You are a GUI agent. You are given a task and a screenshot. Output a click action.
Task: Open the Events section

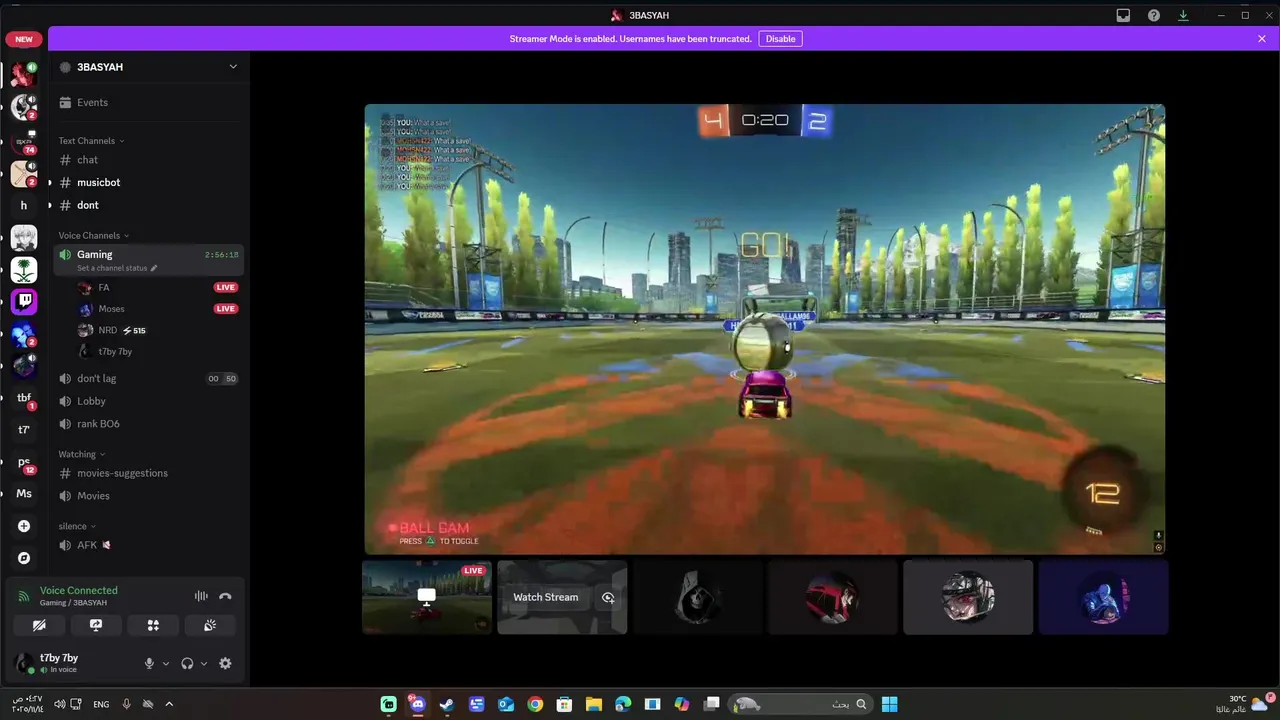[147, 102]
